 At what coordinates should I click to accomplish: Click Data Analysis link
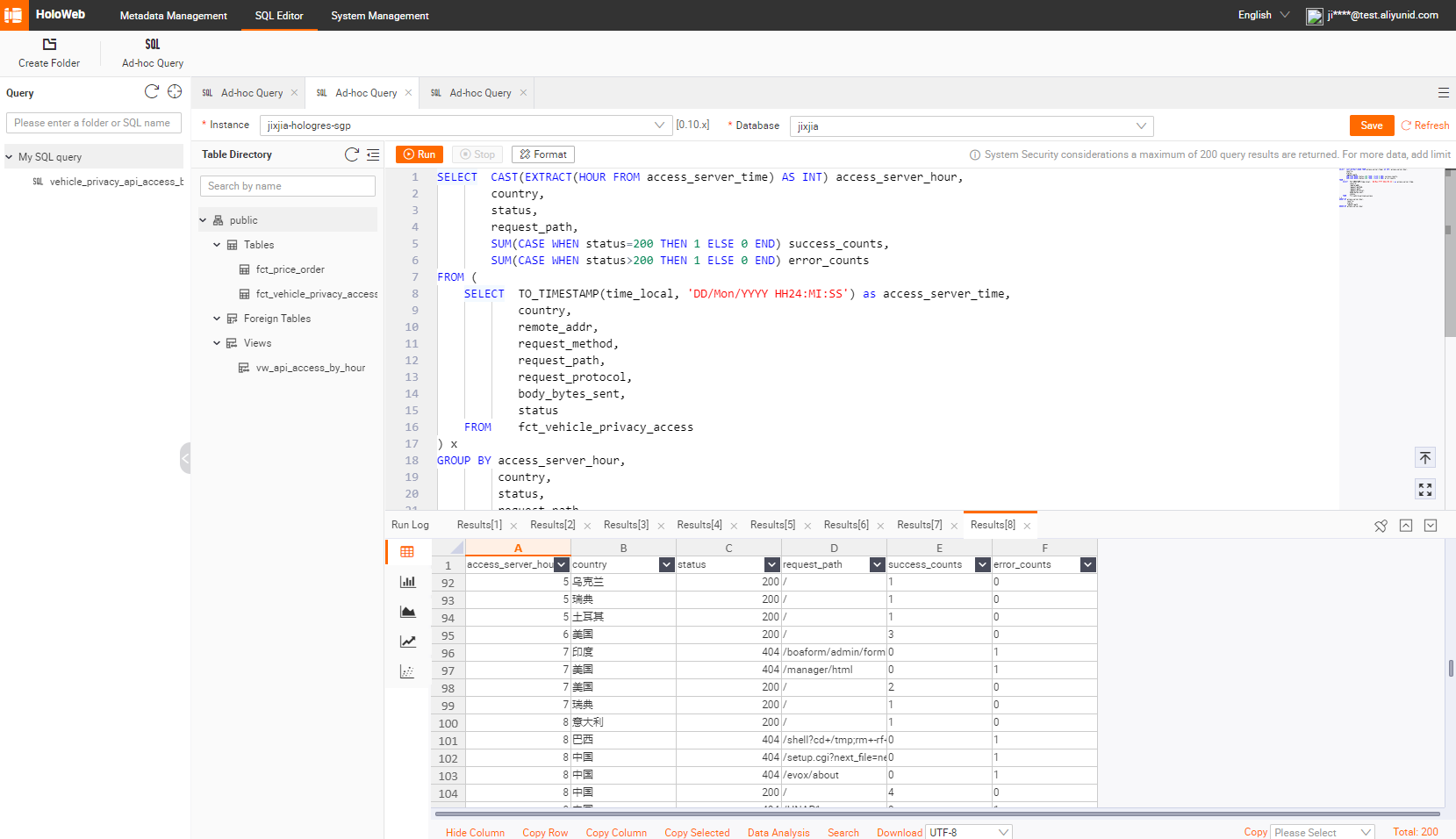(x=778, y=833)
